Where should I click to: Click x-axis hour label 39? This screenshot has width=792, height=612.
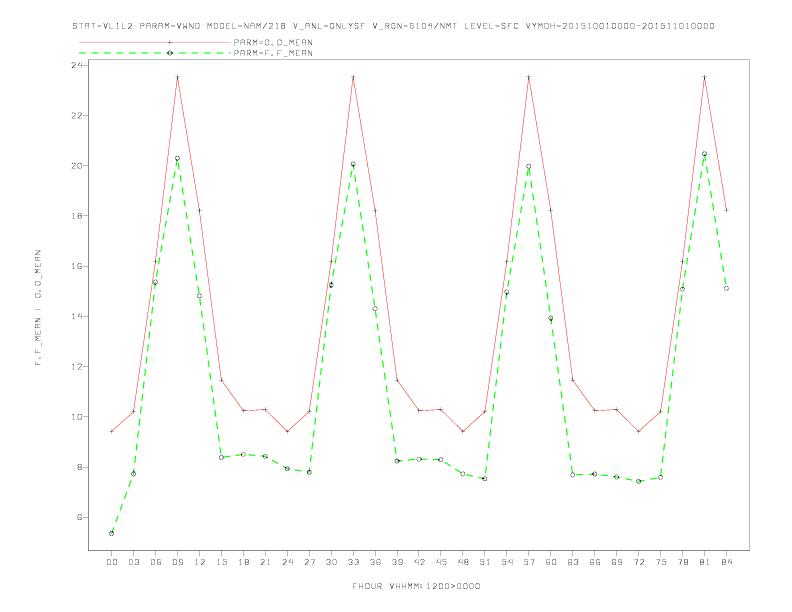pos(397,562)
